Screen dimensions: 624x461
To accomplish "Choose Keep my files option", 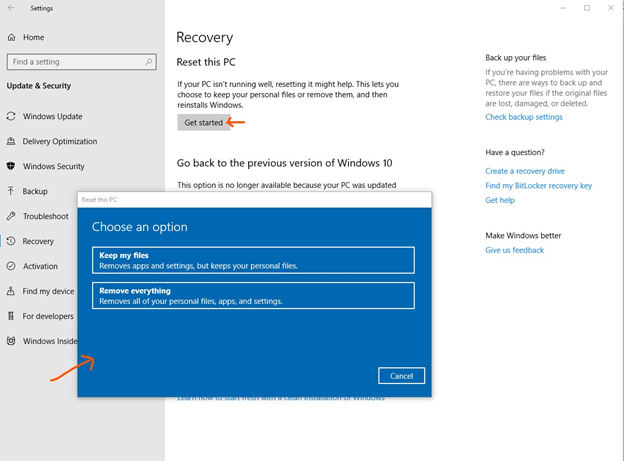I will (x=253, y=260).
